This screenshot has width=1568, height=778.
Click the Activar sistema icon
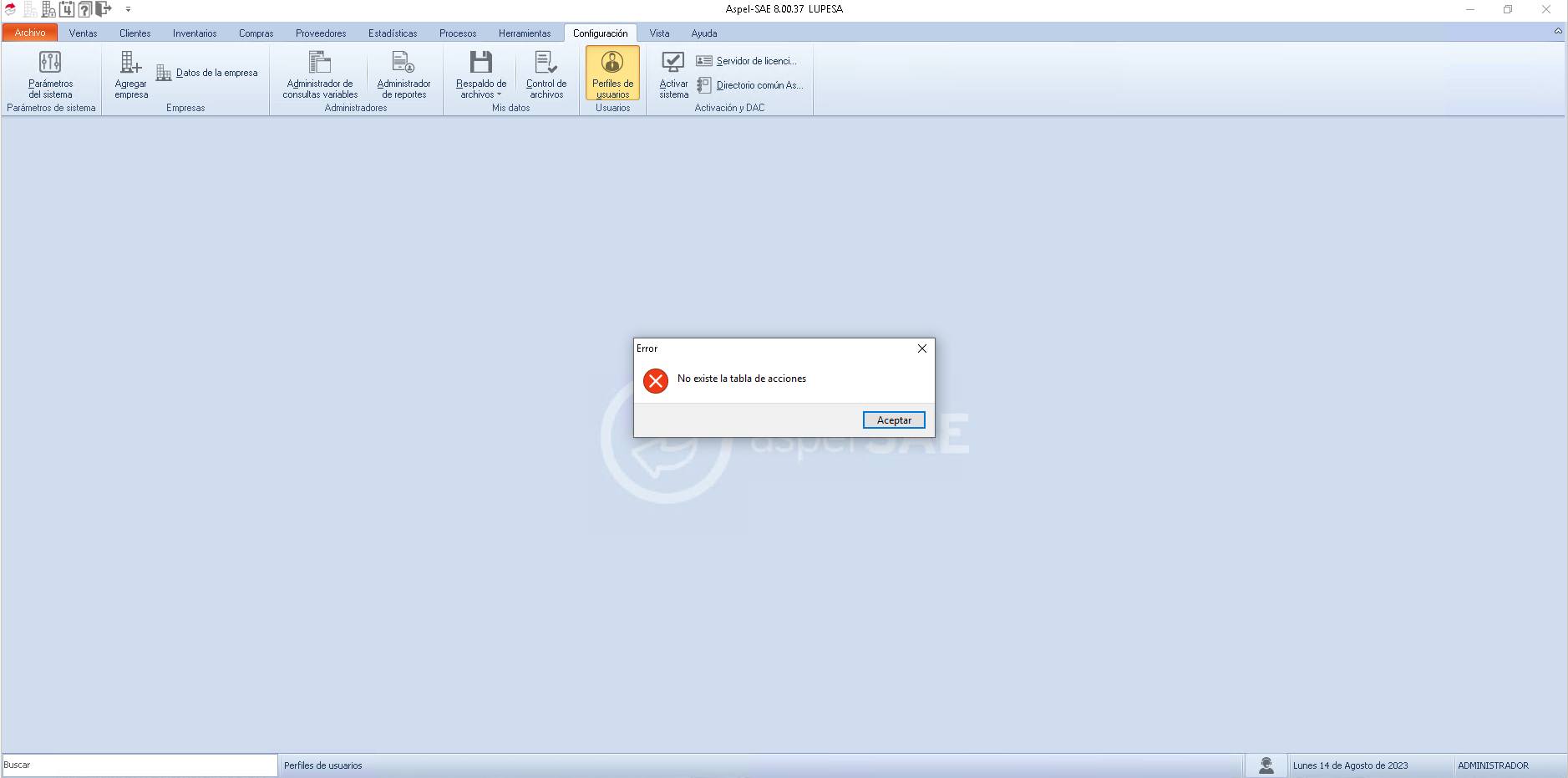[x=673, y=74]
